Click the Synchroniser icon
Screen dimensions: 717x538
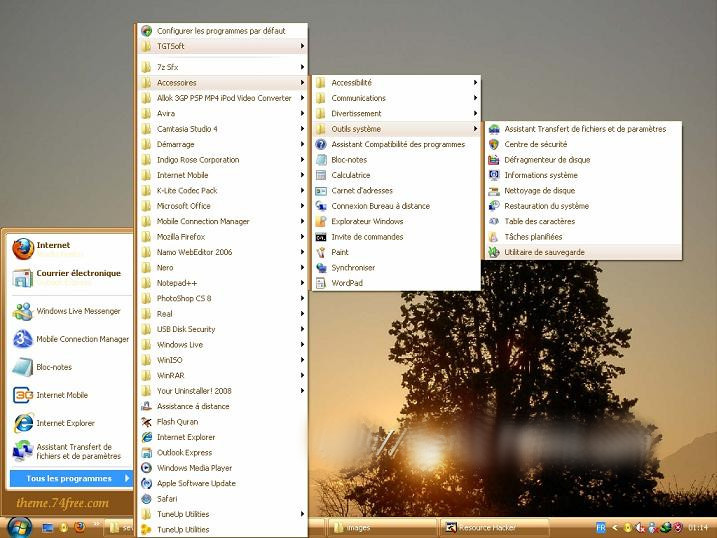point(321,268)
